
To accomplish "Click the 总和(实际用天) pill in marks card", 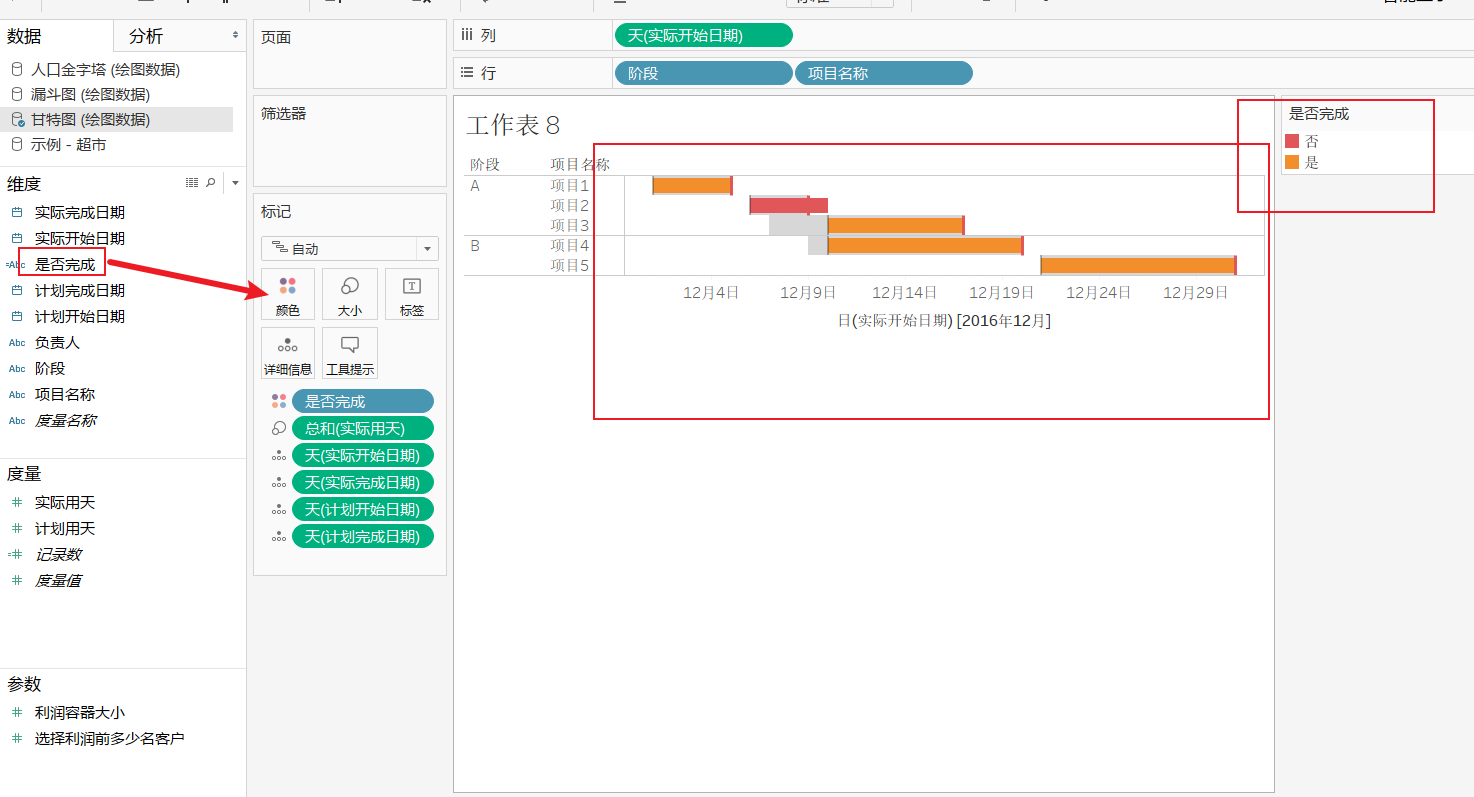I will 363,428.
